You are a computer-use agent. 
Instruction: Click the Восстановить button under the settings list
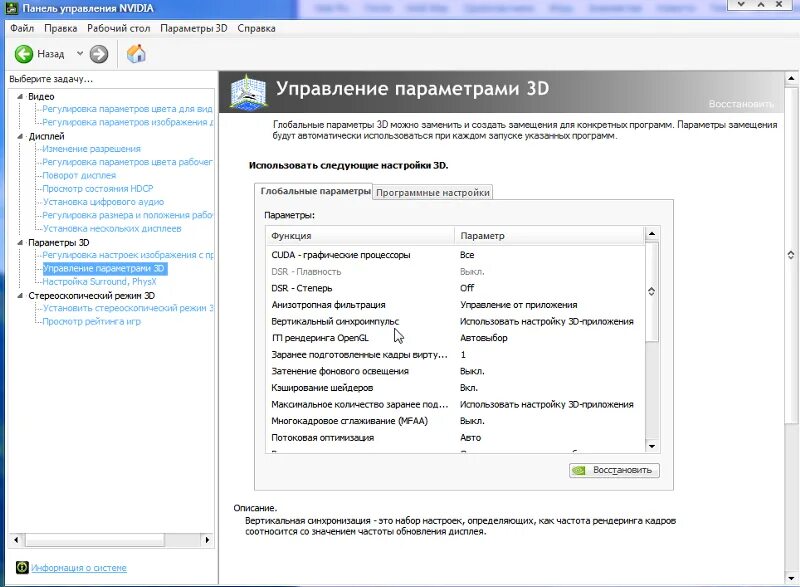point(614,470)
